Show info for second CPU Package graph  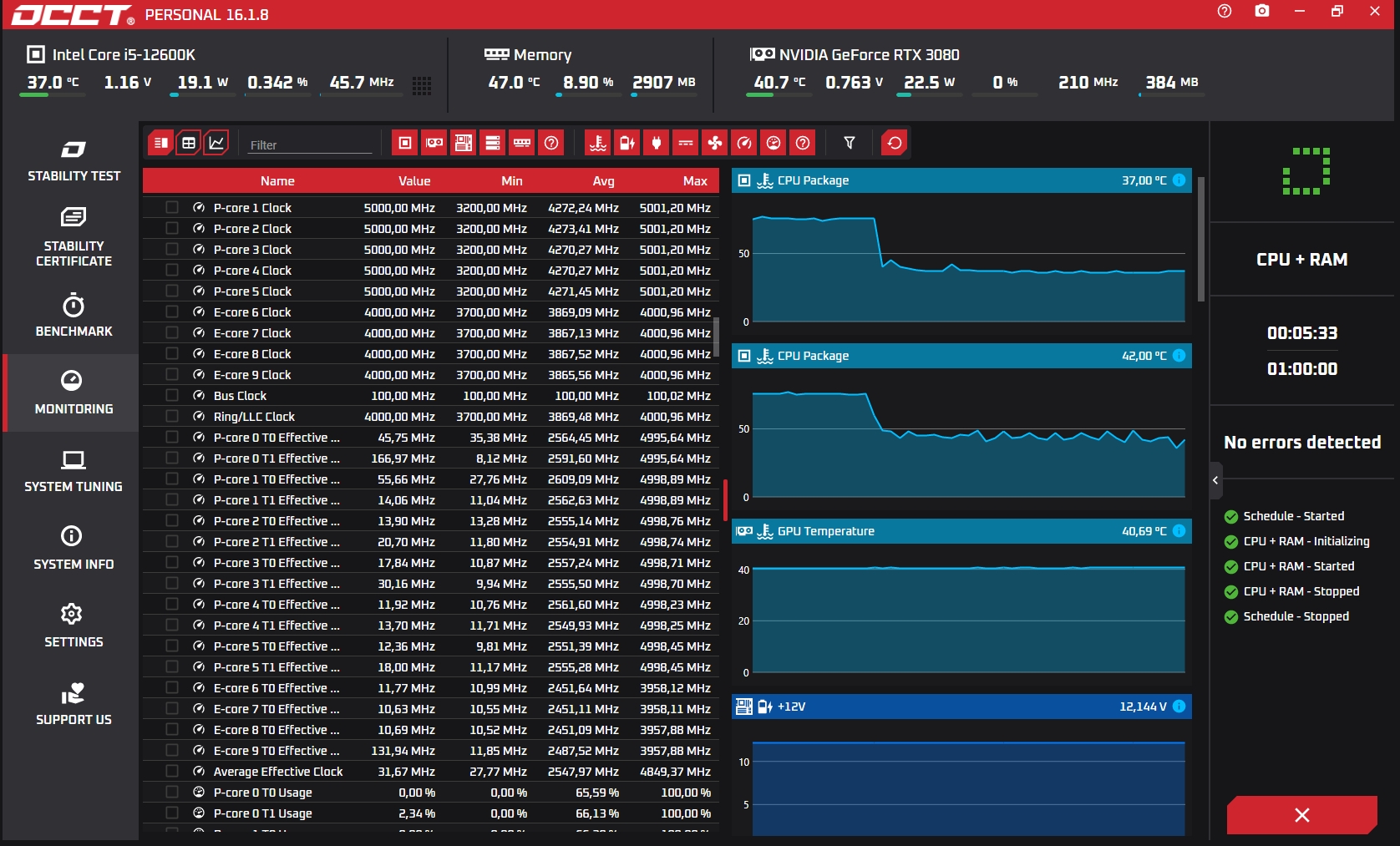click(x=1179, y=356)
